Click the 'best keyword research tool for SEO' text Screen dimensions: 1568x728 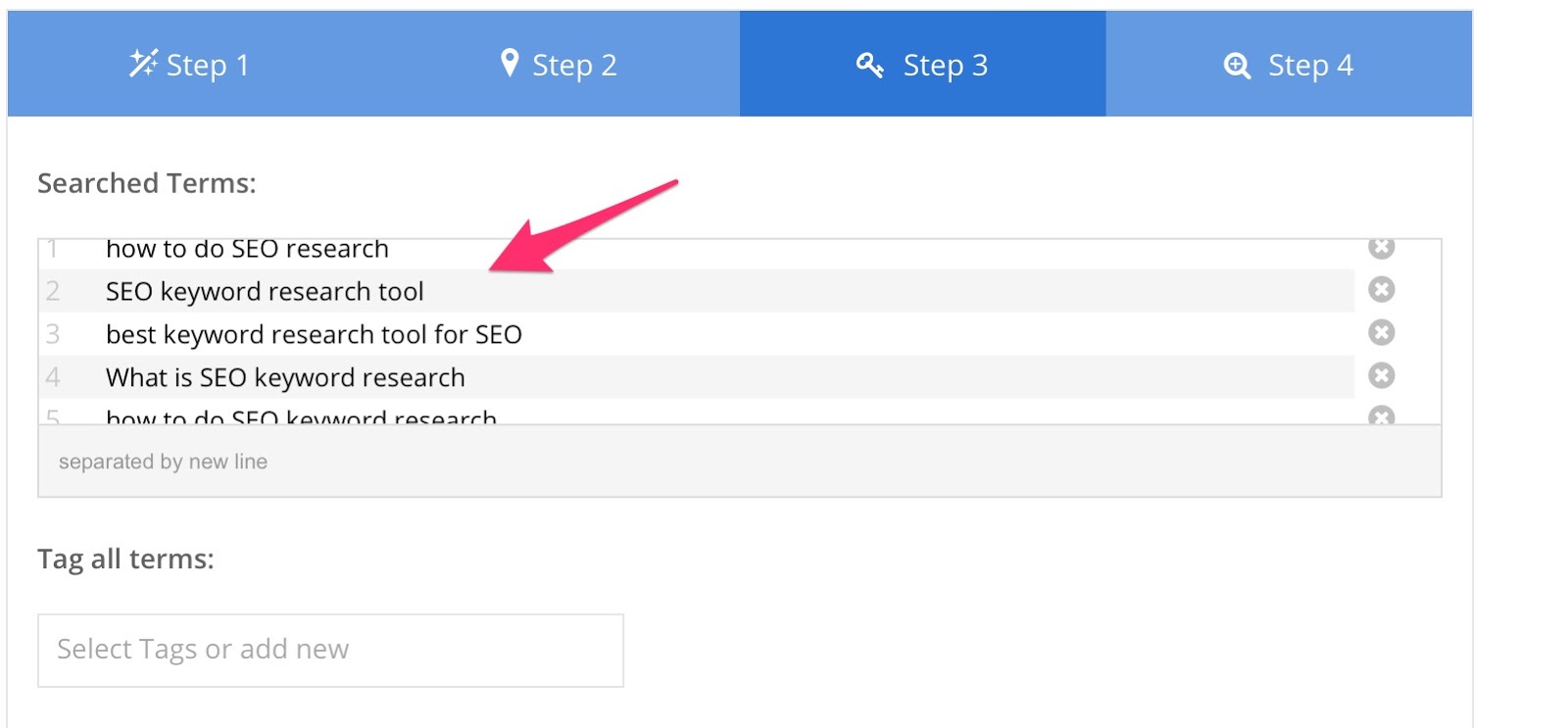tap(314, 335)
